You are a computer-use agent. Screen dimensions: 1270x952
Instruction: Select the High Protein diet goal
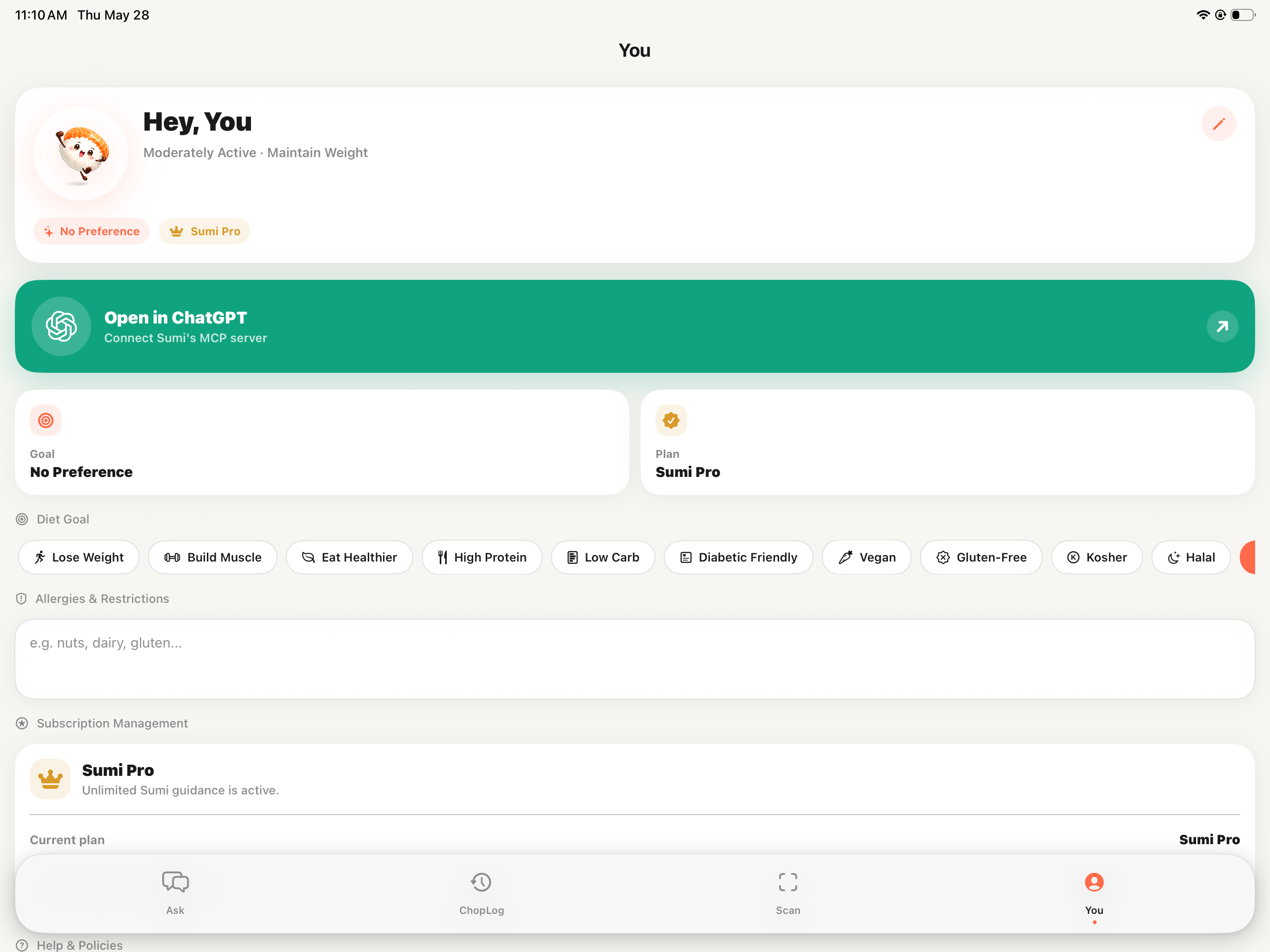point(482,557)
